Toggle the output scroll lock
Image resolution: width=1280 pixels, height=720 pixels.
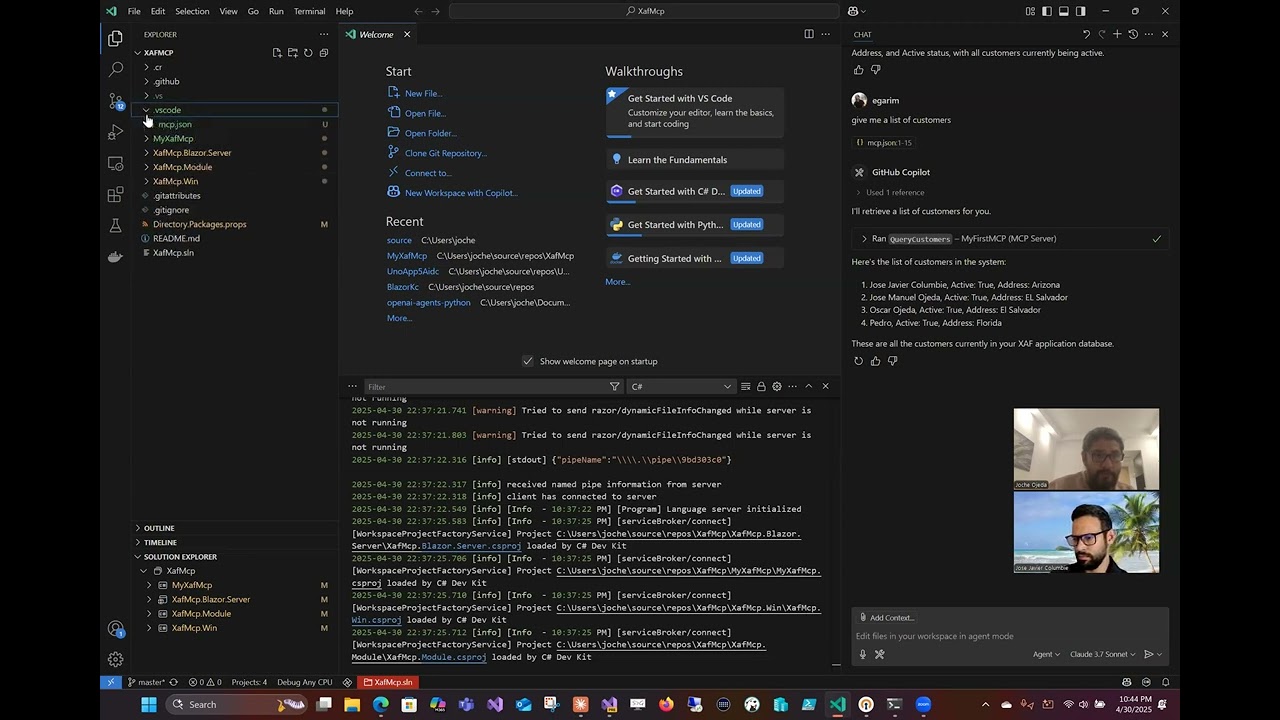click(761, 386)
